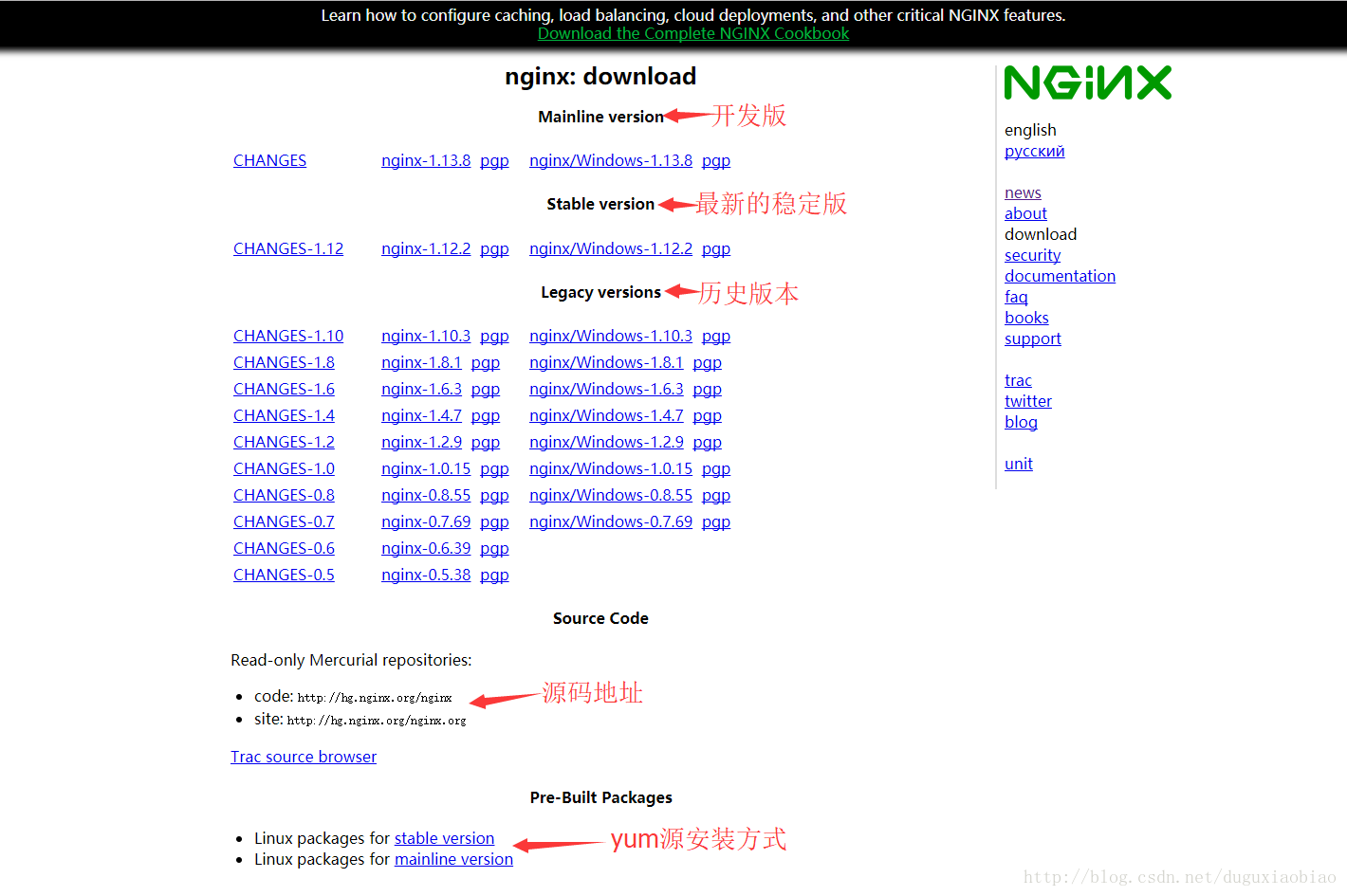Viewport: 1347px width, 896px height.
Task: Open support page
Action: click(1032, 338)
